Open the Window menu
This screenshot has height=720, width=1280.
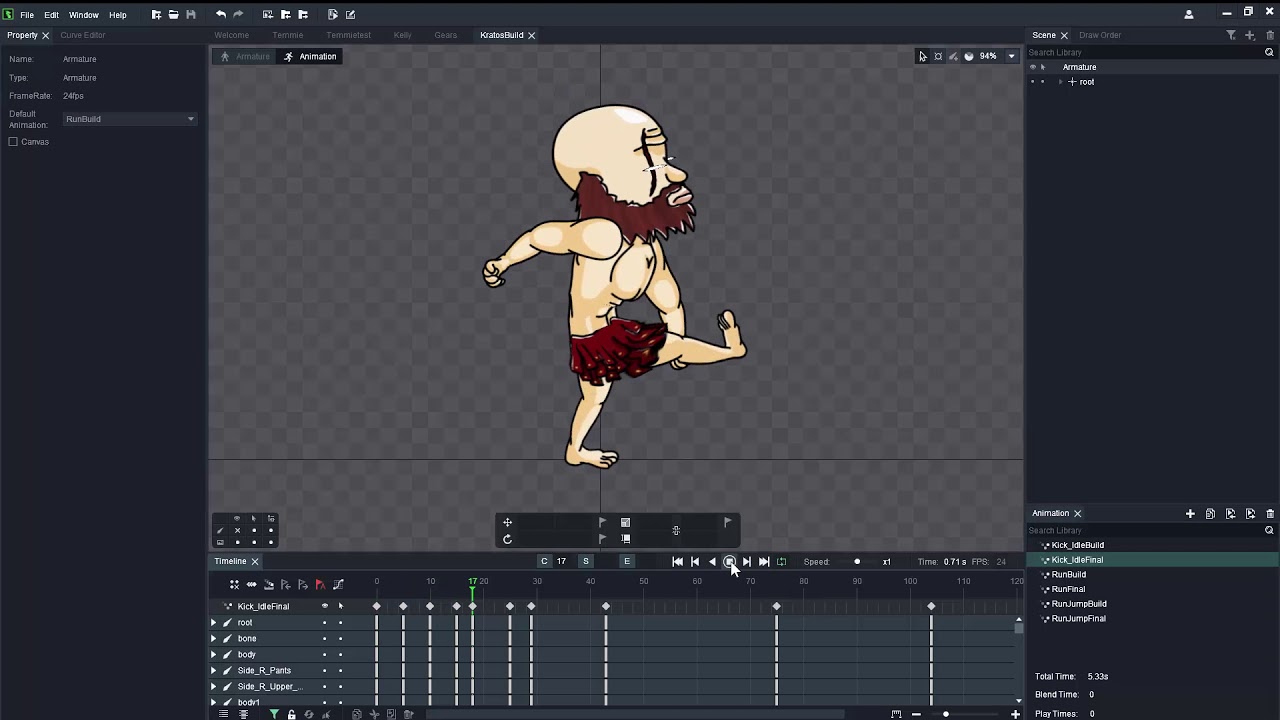84,15
